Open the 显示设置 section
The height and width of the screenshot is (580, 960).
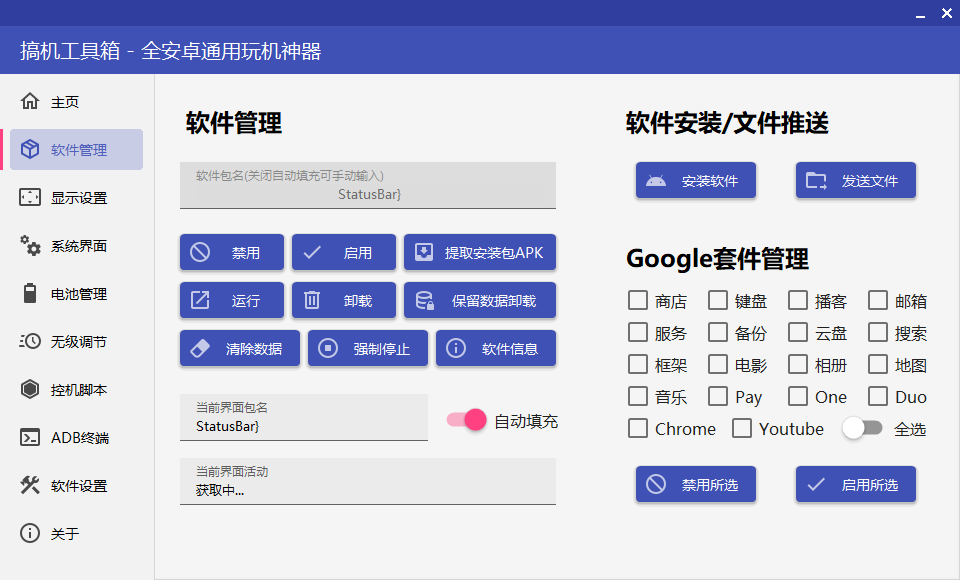60,197
